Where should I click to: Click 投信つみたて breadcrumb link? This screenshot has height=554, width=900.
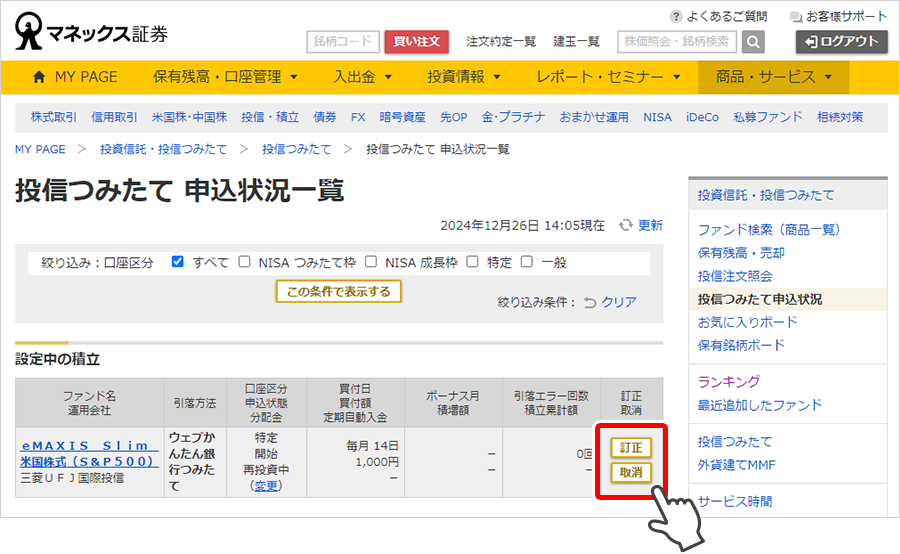(x=297, y=149)
